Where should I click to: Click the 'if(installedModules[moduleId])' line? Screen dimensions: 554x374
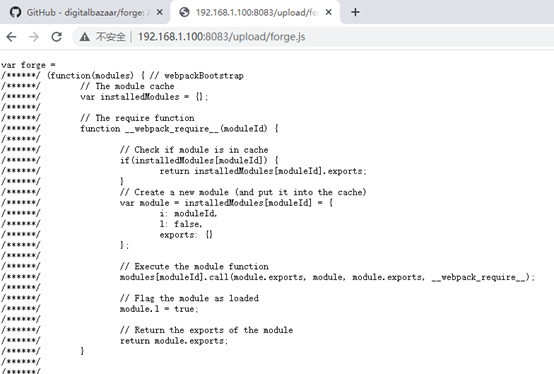pyautogui.click(x=199, y=160)
